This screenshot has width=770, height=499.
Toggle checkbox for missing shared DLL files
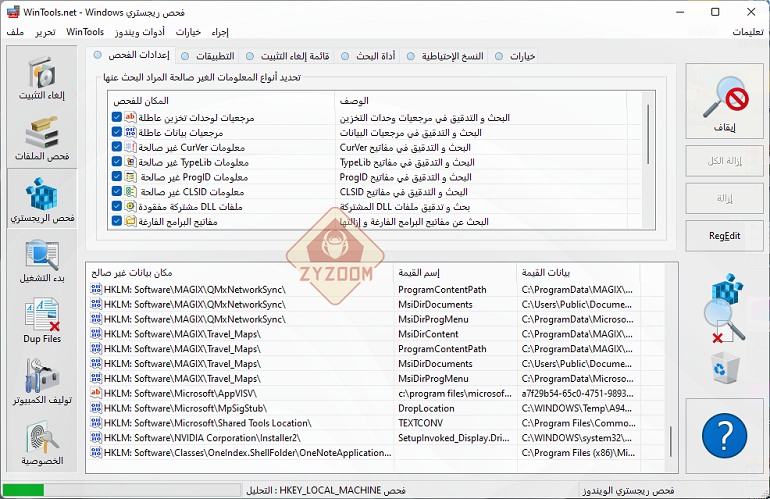coord(116,205)
